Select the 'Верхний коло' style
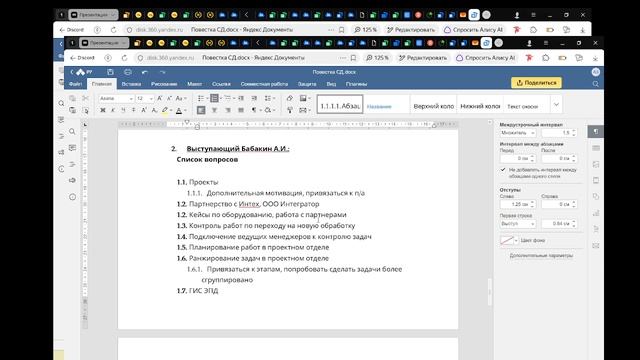 (433, 106)
